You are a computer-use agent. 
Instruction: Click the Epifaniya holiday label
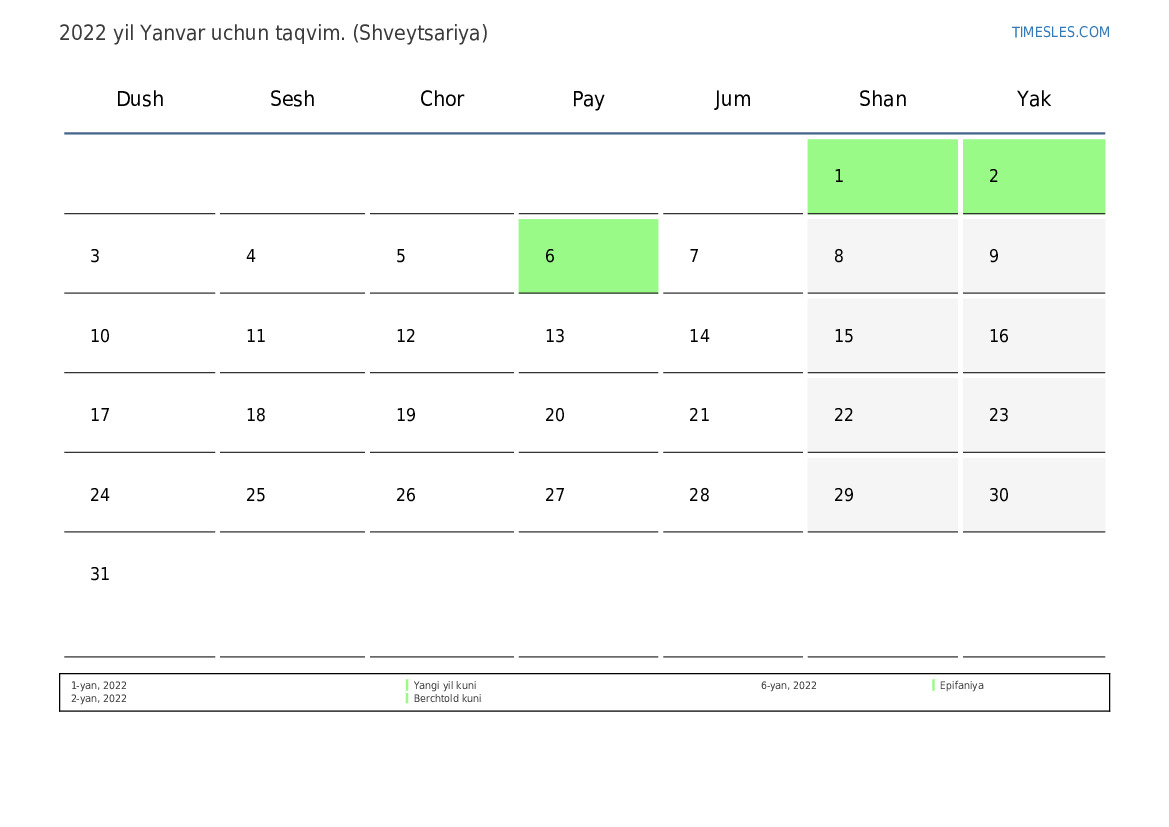(x=961, y=686)
